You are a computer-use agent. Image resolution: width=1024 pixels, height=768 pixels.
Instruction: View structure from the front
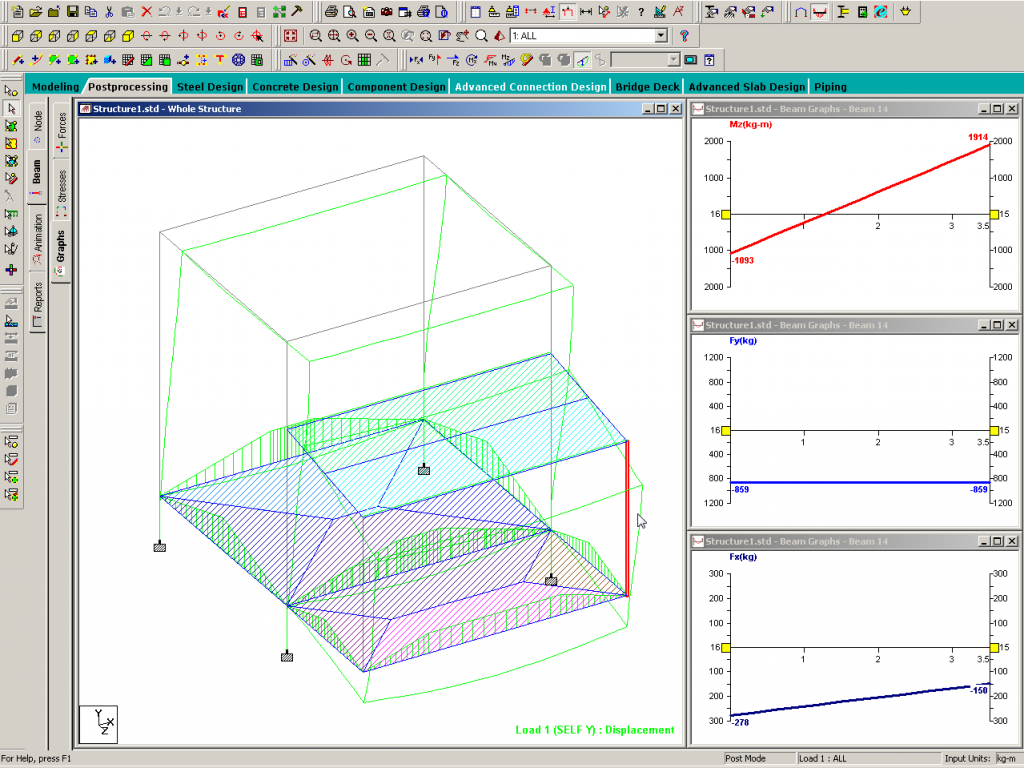coord(18,36)
